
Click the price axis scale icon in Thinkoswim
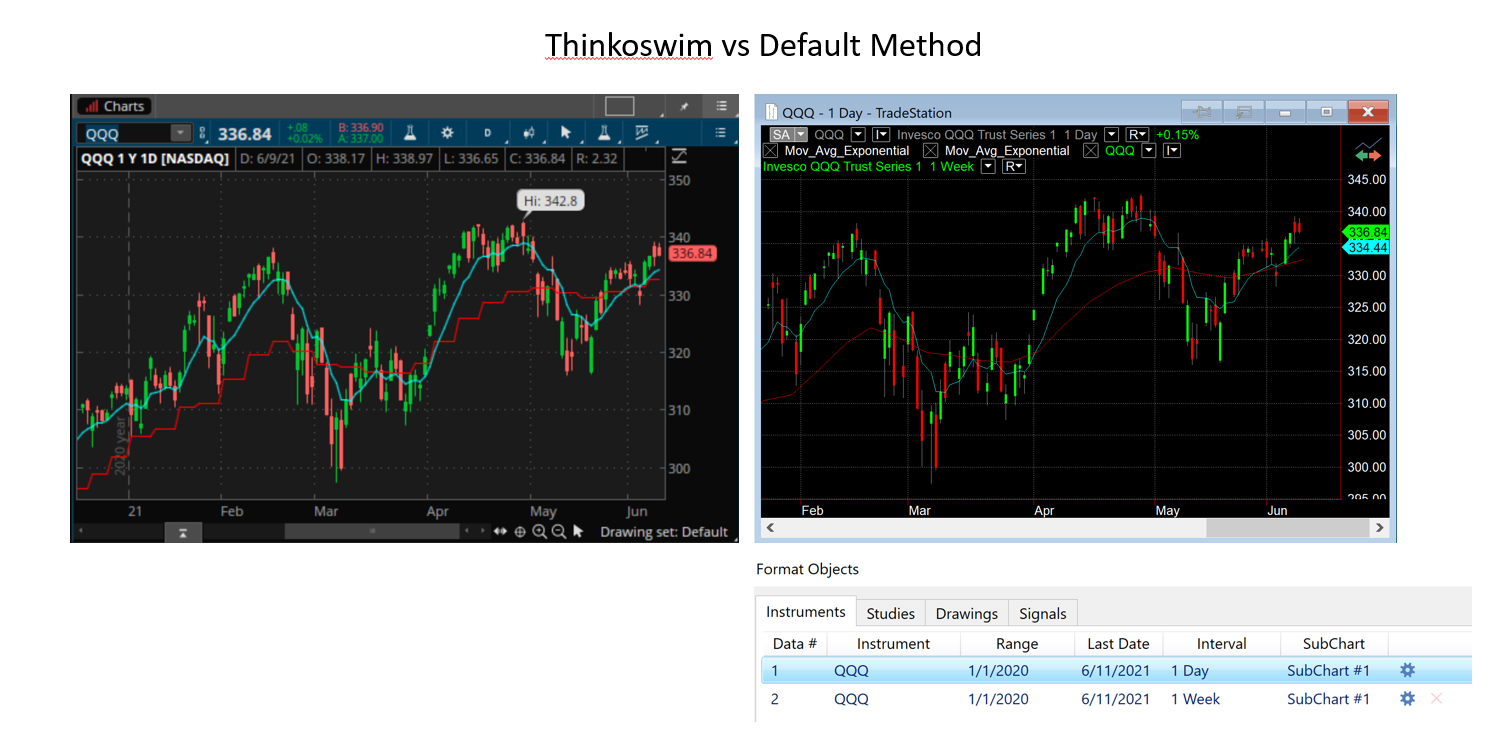click(x=679, y=157)
